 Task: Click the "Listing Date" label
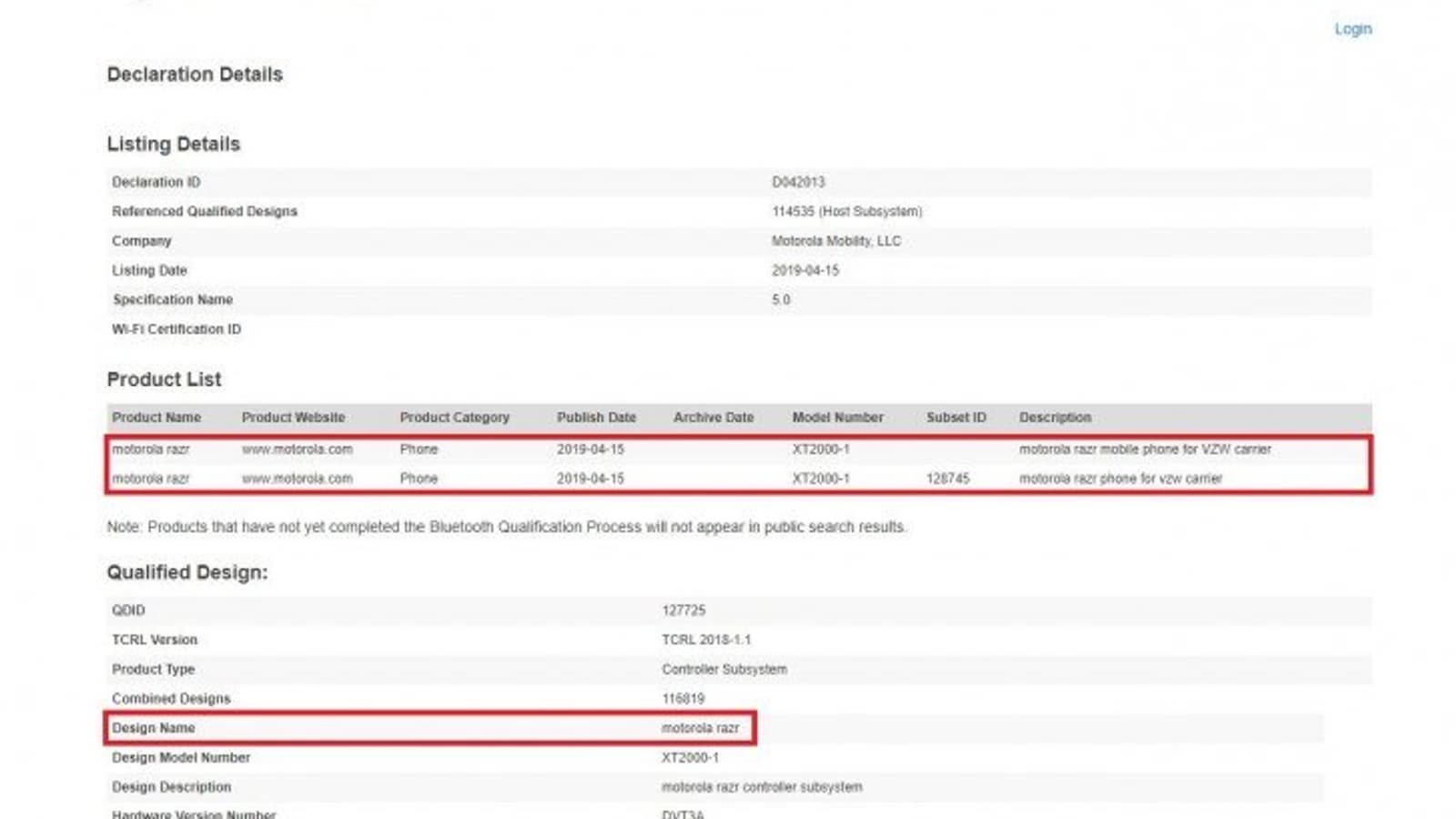149,270
